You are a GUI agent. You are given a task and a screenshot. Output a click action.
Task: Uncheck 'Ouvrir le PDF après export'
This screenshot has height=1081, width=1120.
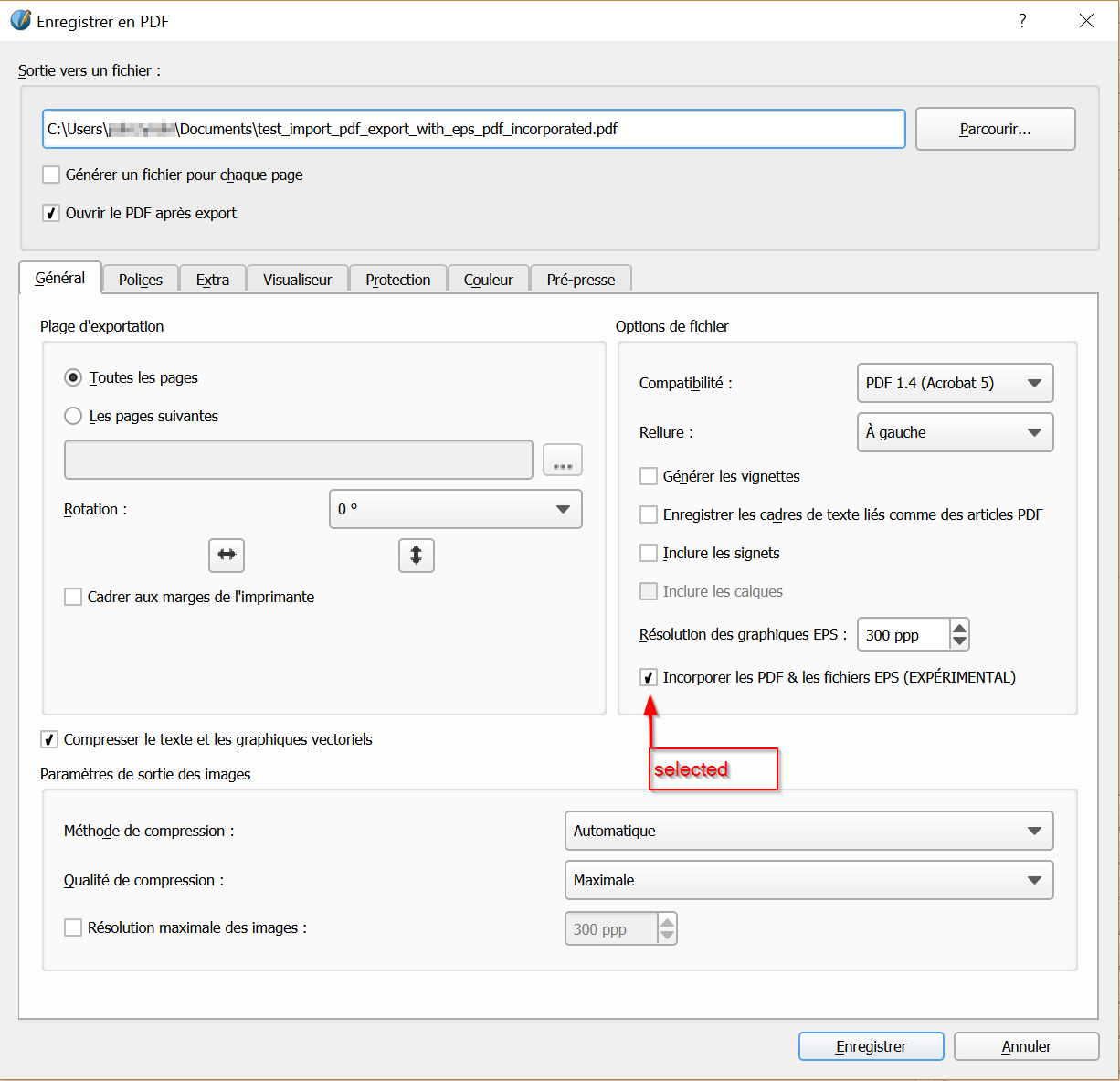52,213
